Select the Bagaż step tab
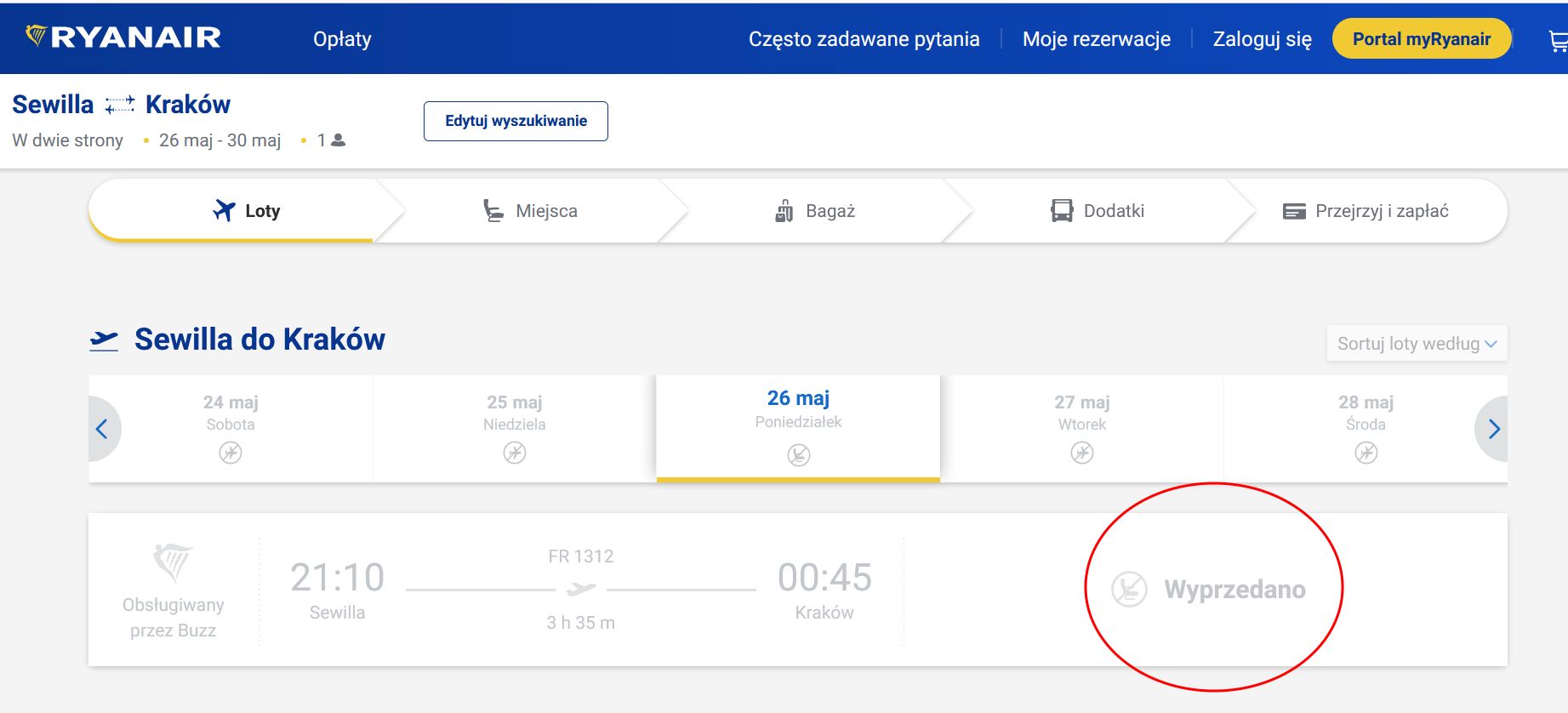Image resolution: width=1568 pixels, height=713 pixels. [x=814, y=210]
